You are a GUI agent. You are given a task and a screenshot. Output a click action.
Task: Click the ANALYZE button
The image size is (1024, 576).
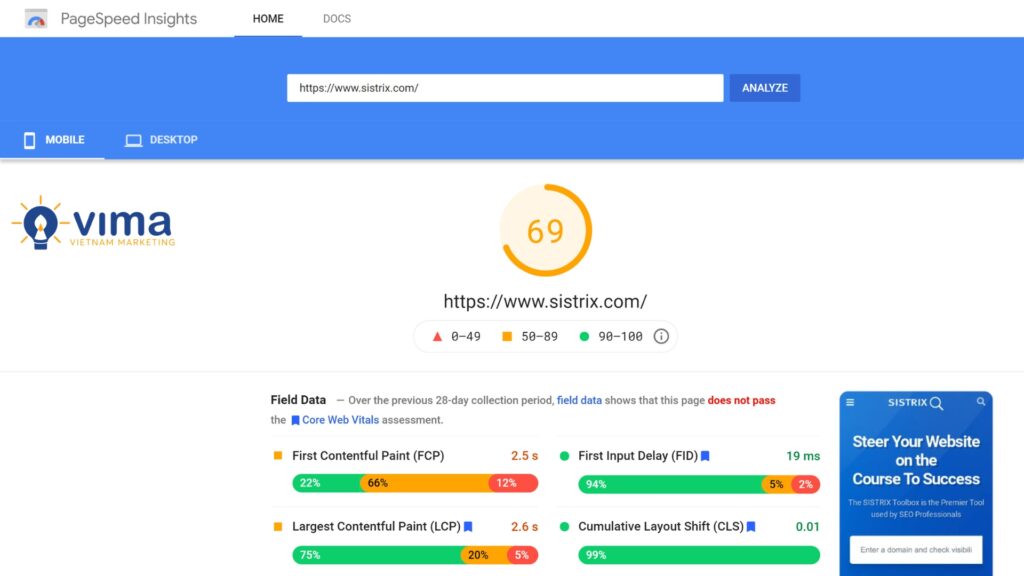(x=765, y=88)
